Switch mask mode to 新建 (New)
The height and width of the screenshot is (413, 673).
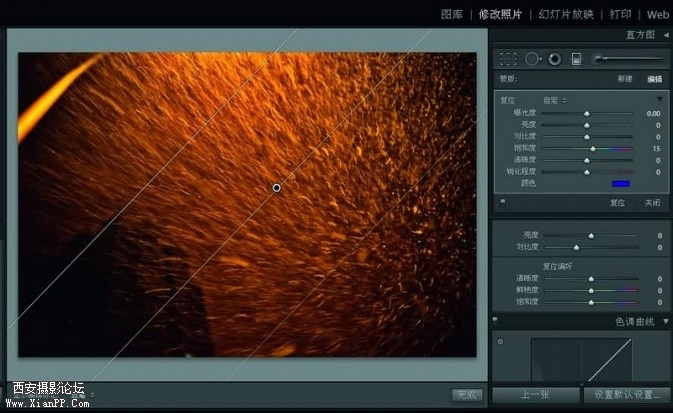tap(625, 79)
